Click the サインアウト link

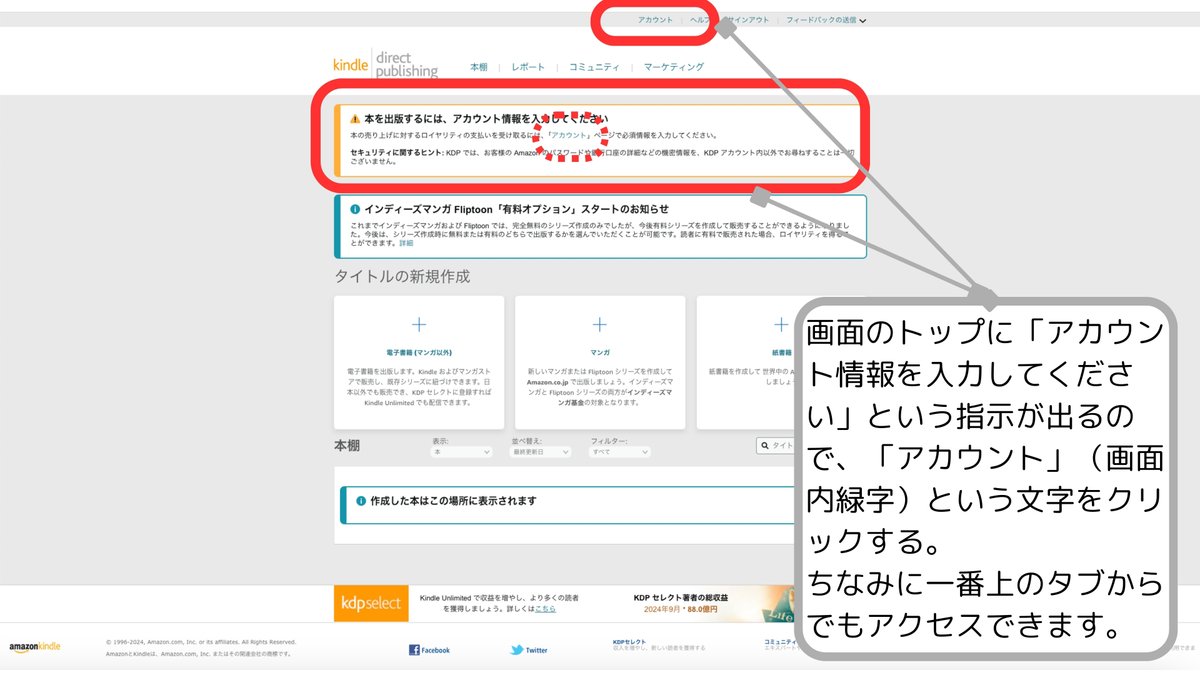click(x=749, y=20)
